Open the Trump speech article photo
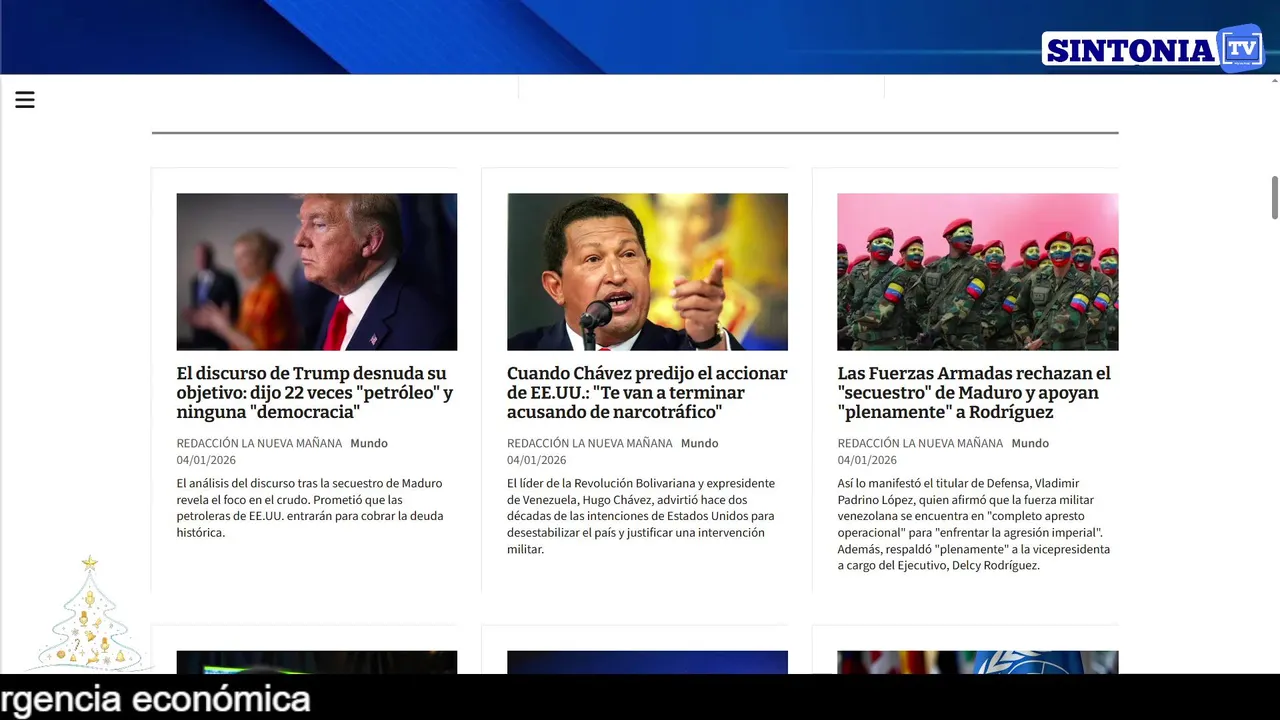The height and width of the screenshot is (720, 1280). pos(317,272)
